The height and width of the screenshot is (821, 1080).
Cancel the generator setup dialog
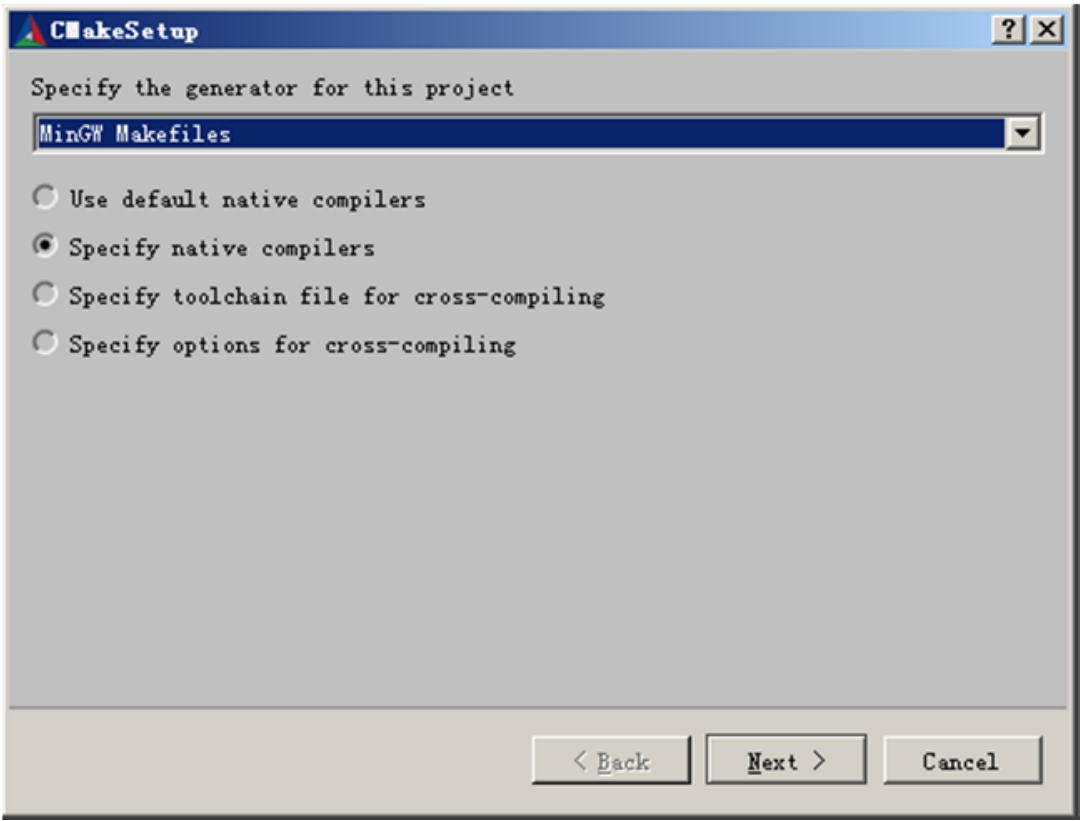pos(962,760)
